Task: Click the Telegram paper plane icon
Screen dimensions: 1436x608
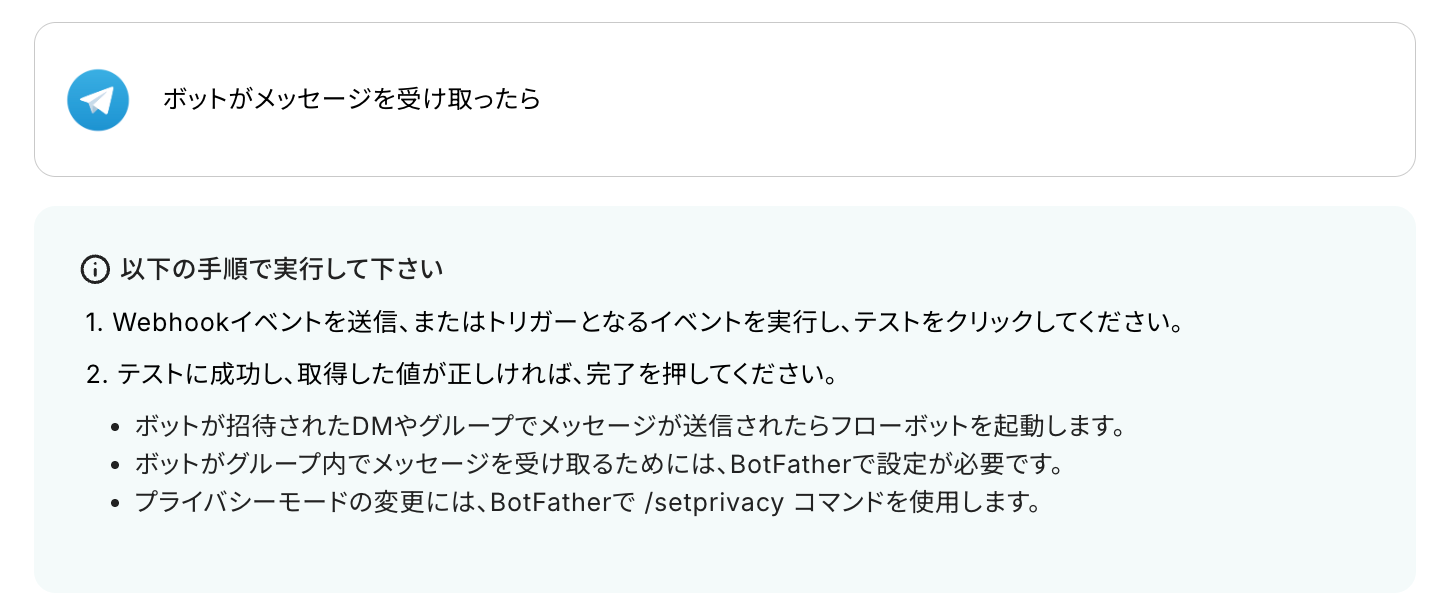Action: [98, 100]
